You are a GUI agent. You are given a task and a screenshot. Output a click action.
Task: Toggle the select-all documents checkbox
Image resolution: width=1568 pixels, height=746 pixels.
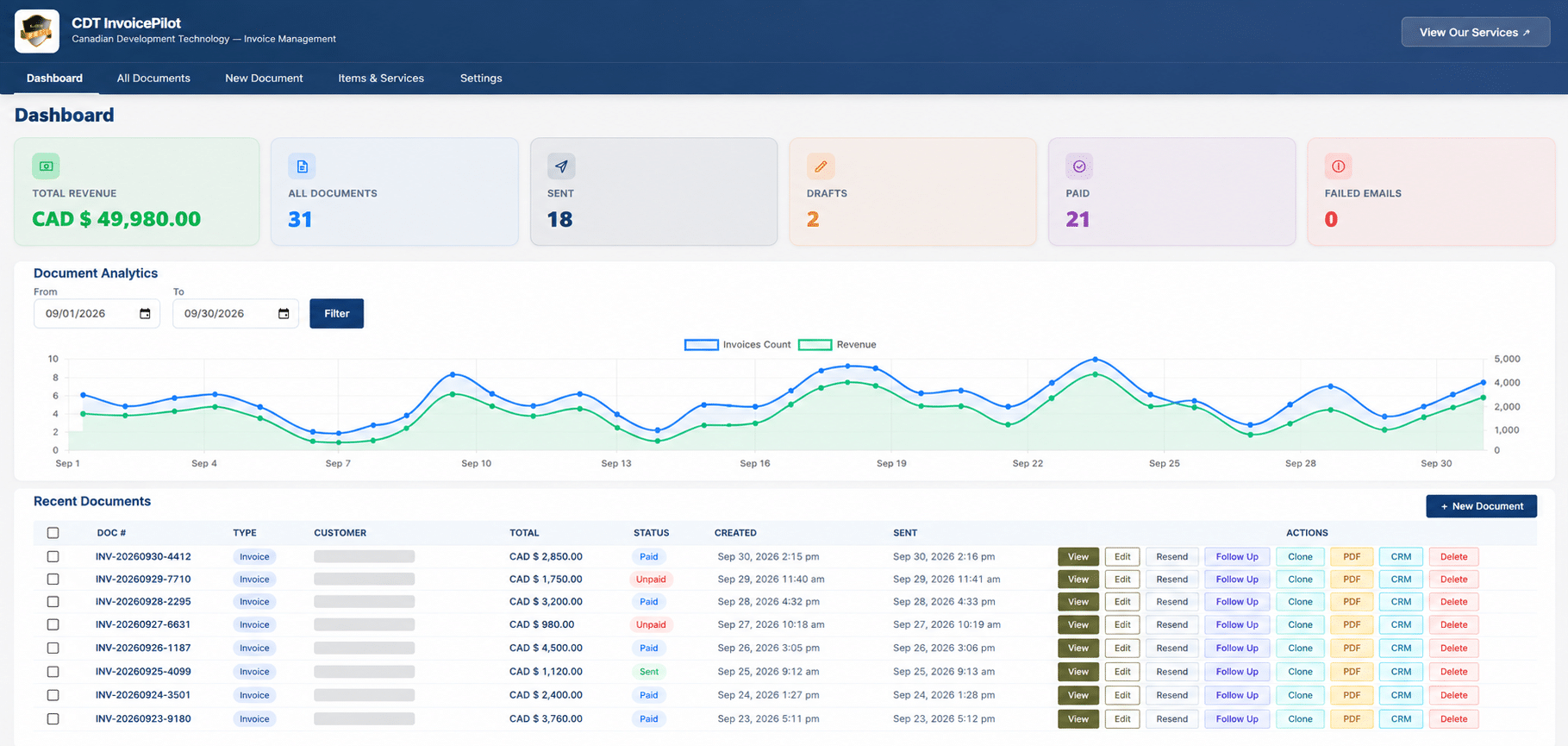pyautogui.click(x=53, y=533)
